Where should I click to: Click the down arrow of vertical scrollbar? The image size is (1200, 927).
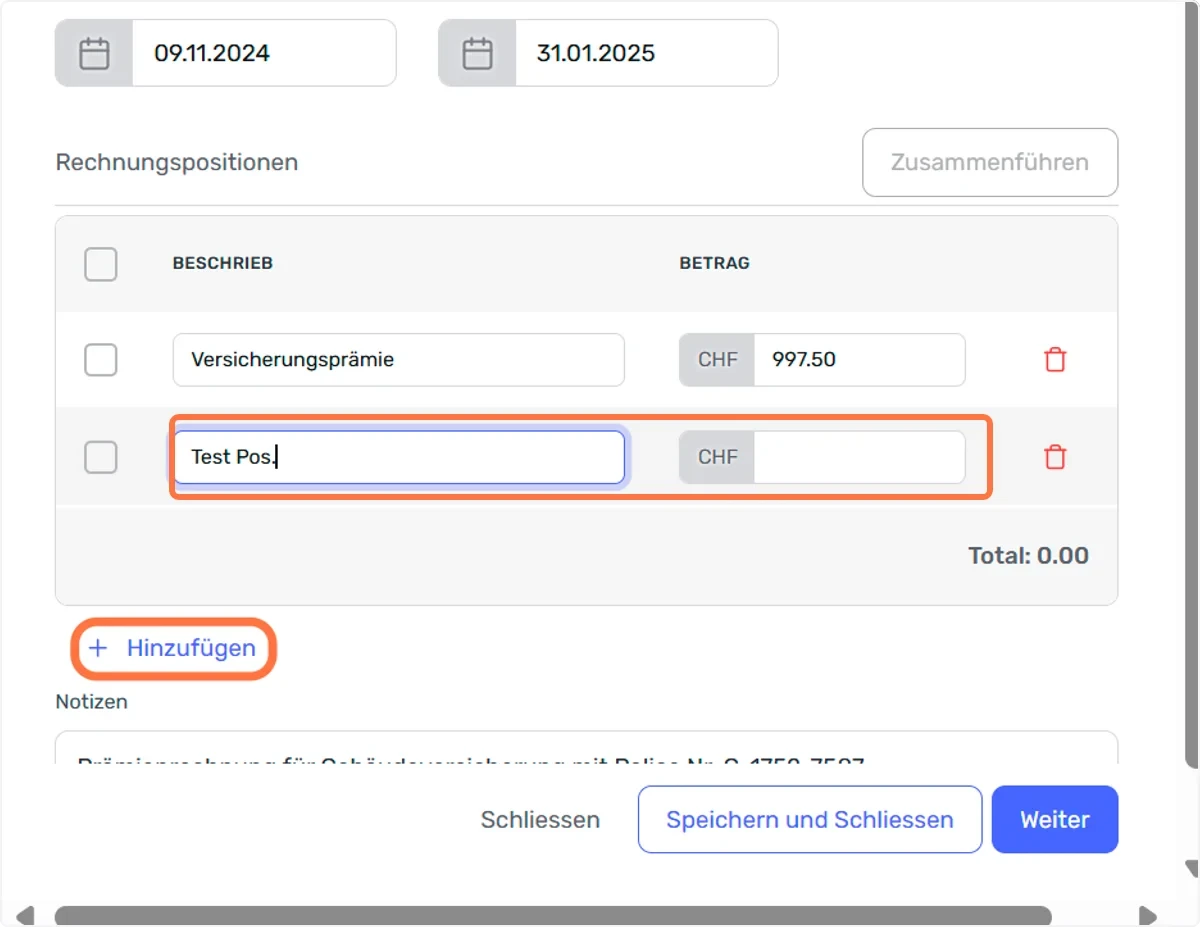(1191, 868)
